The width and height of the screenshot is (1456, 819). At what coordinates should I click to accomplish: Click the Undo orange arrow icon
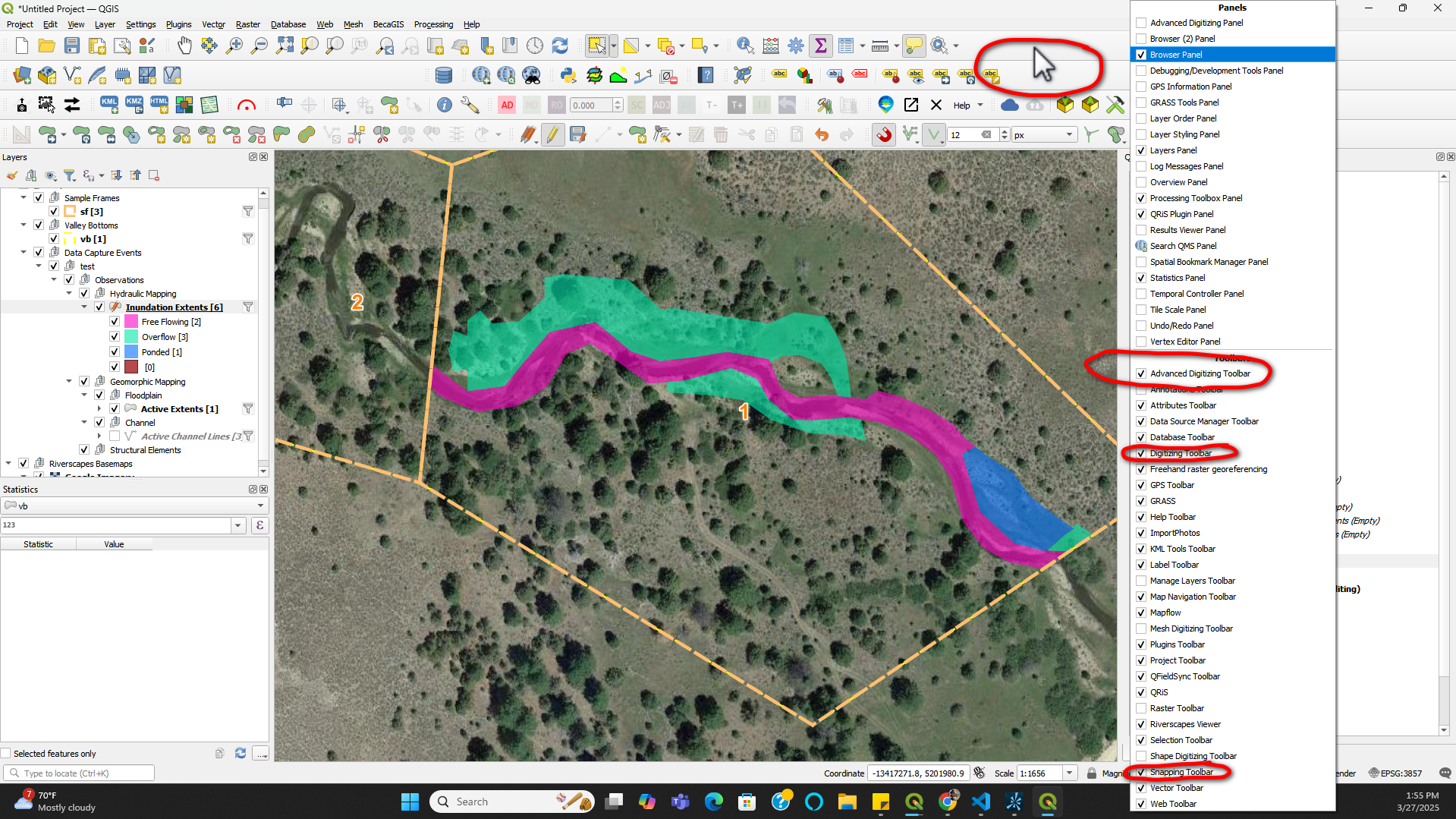[821, 135]
